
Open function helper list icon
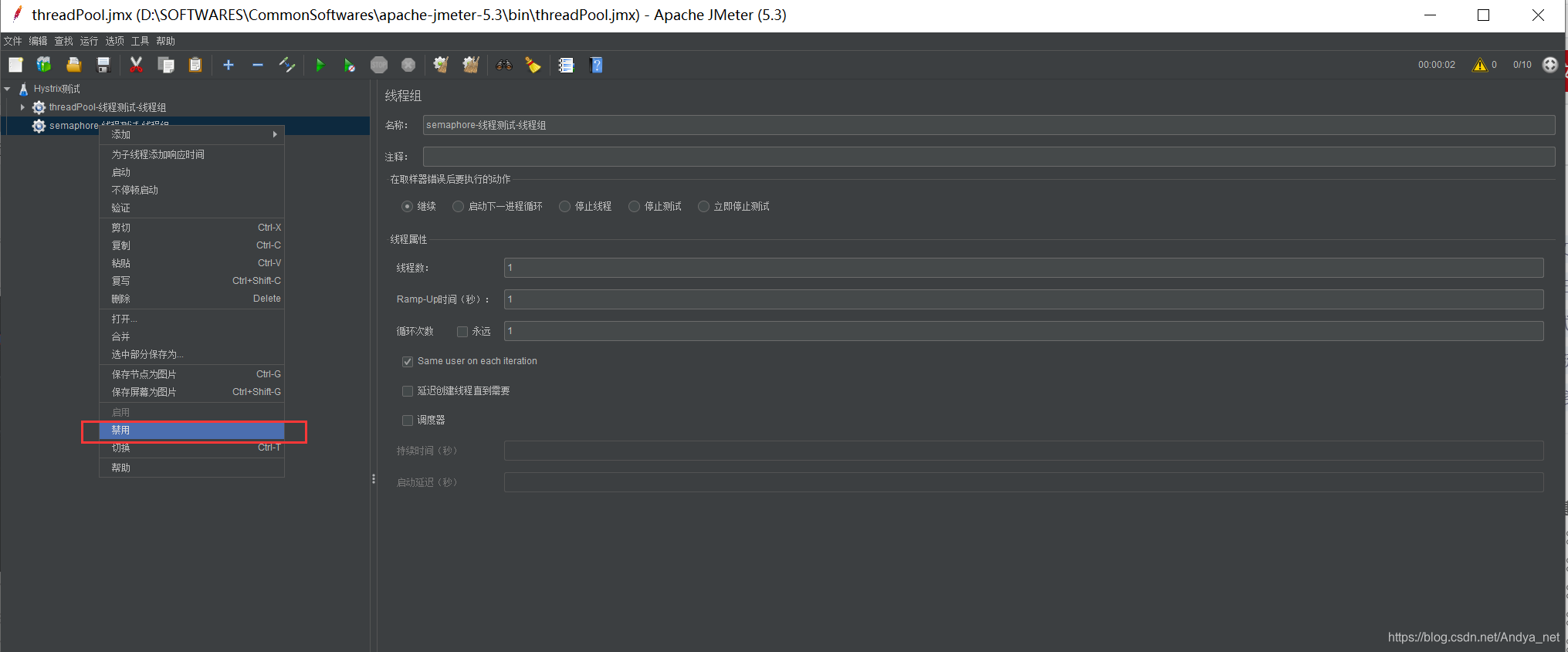(x=566, y=65)
